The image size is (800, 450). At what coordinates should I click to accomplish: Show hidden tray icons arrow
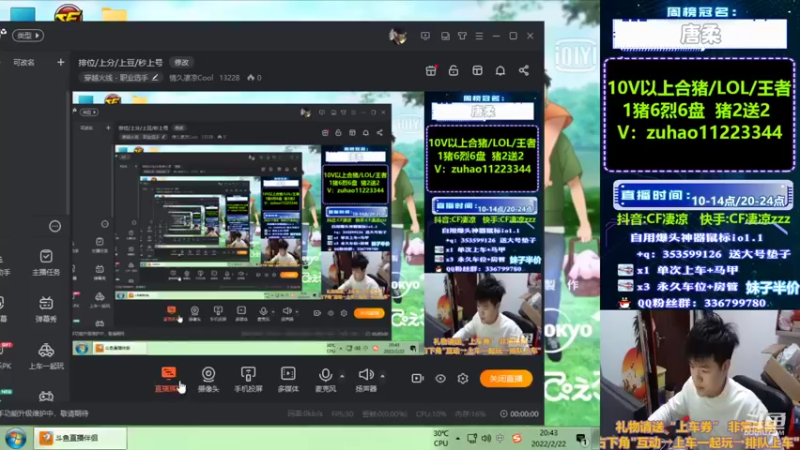coord(458,438)
